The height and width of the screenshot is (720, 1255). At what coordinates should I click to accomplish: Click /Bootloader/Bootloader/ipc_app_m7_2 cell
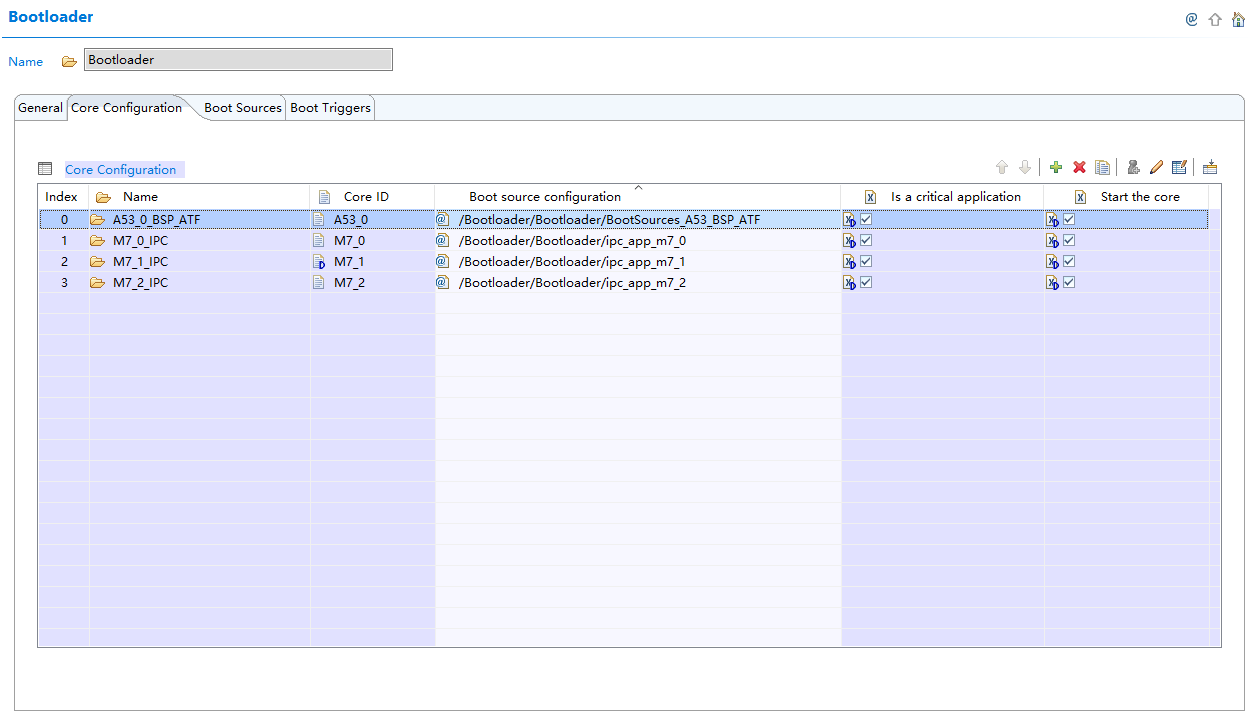638,283
